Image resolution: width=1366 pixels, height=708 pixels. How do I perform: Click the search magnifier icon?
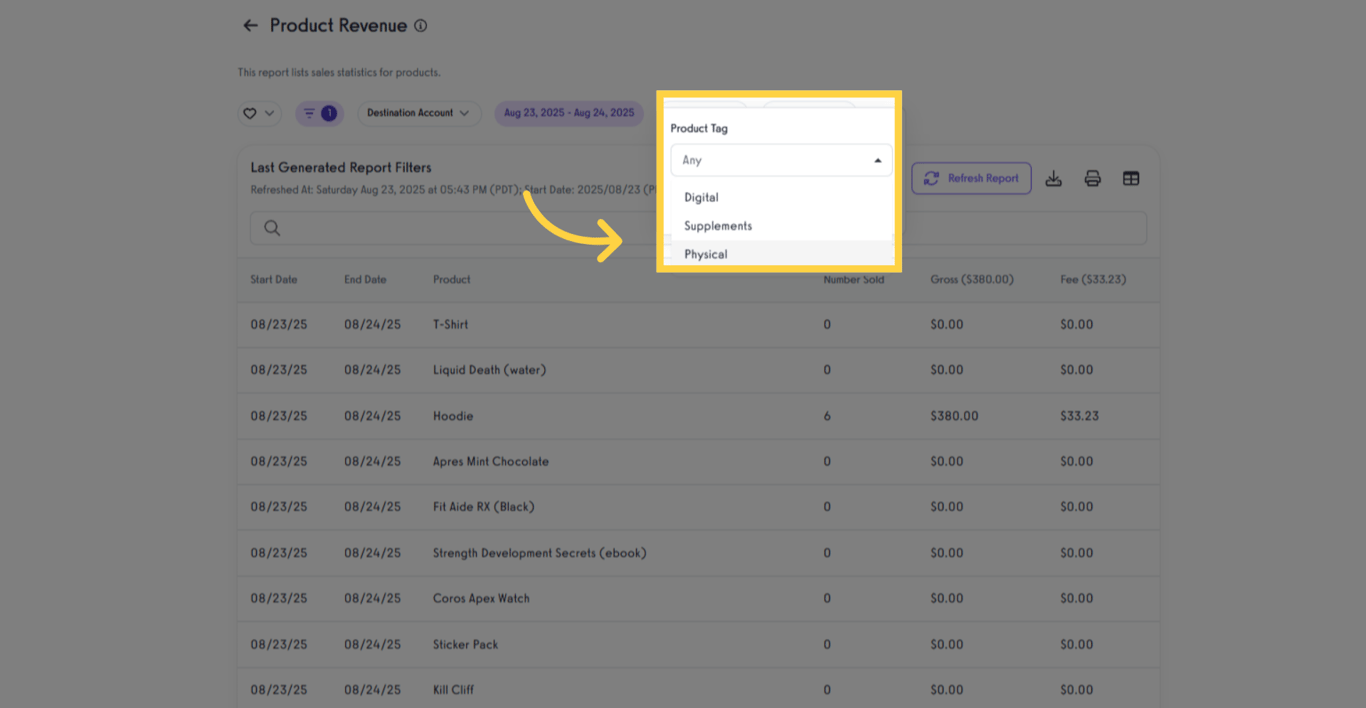(271, 228)
